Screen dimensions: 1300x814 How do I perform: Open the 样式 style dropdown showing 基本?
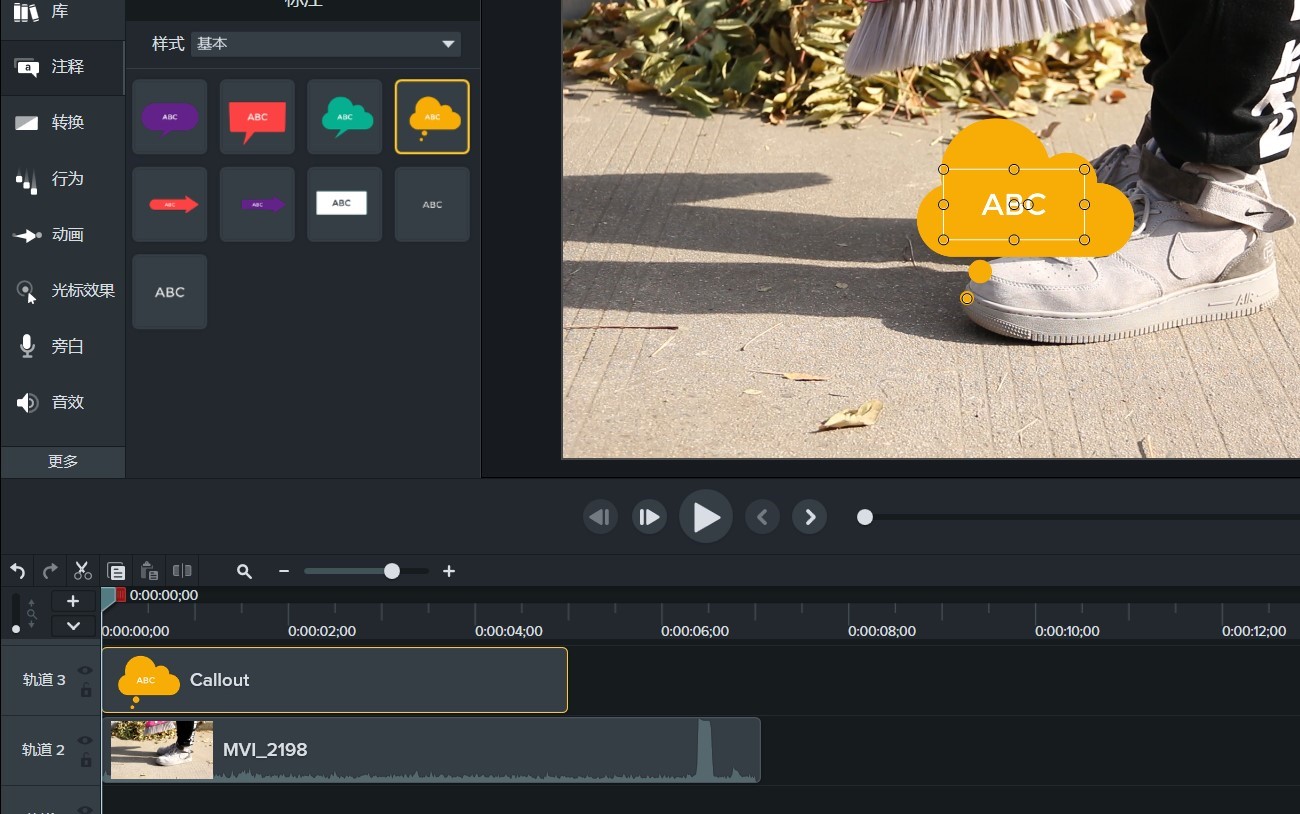325,43
